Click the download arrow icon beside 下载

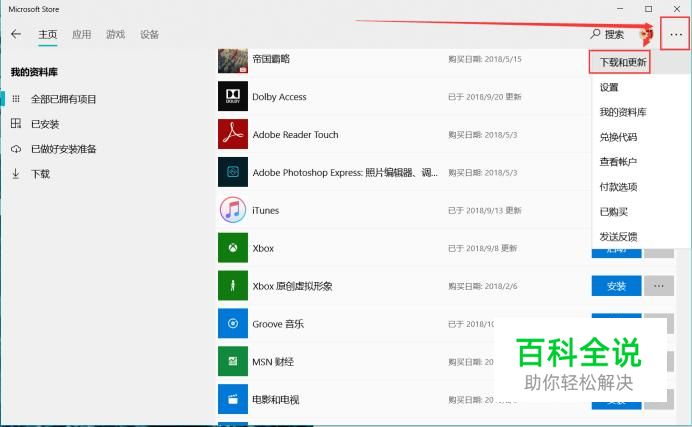pyautogui.click(x=16, y=174)
